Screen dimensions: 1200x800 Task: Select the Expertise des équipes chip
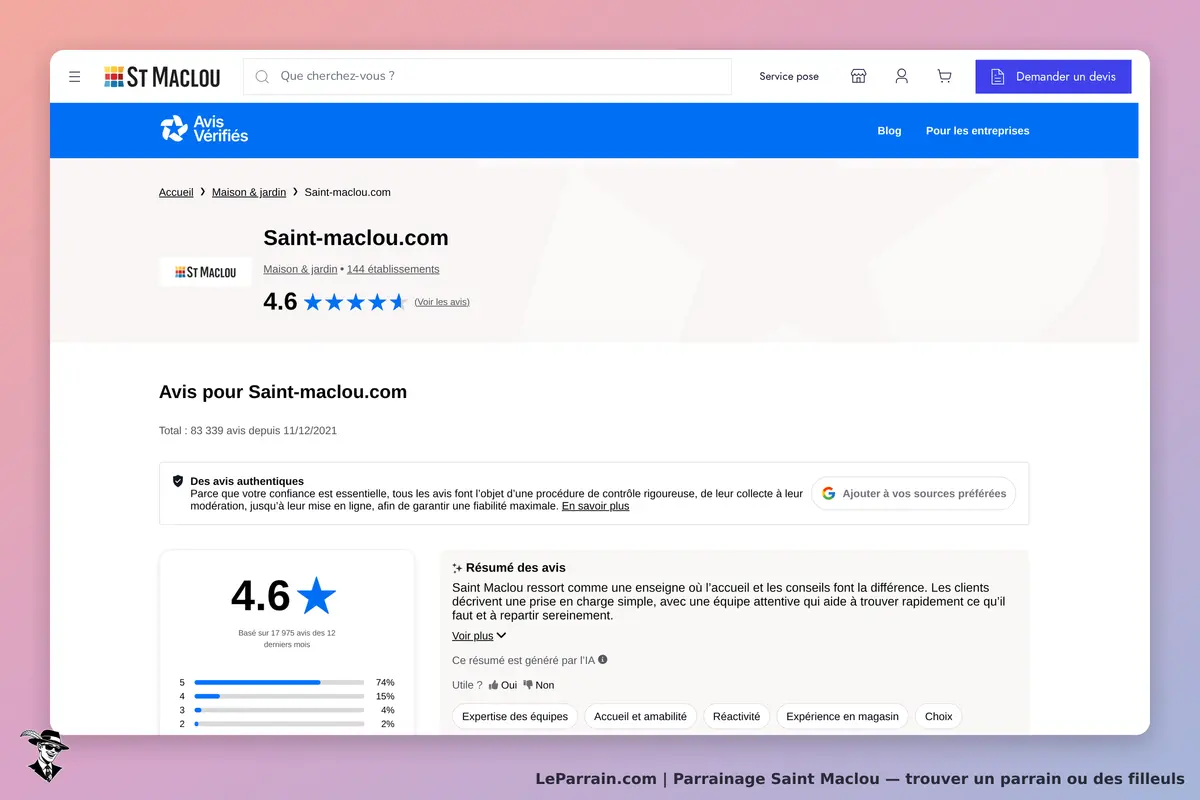[515, 716]
